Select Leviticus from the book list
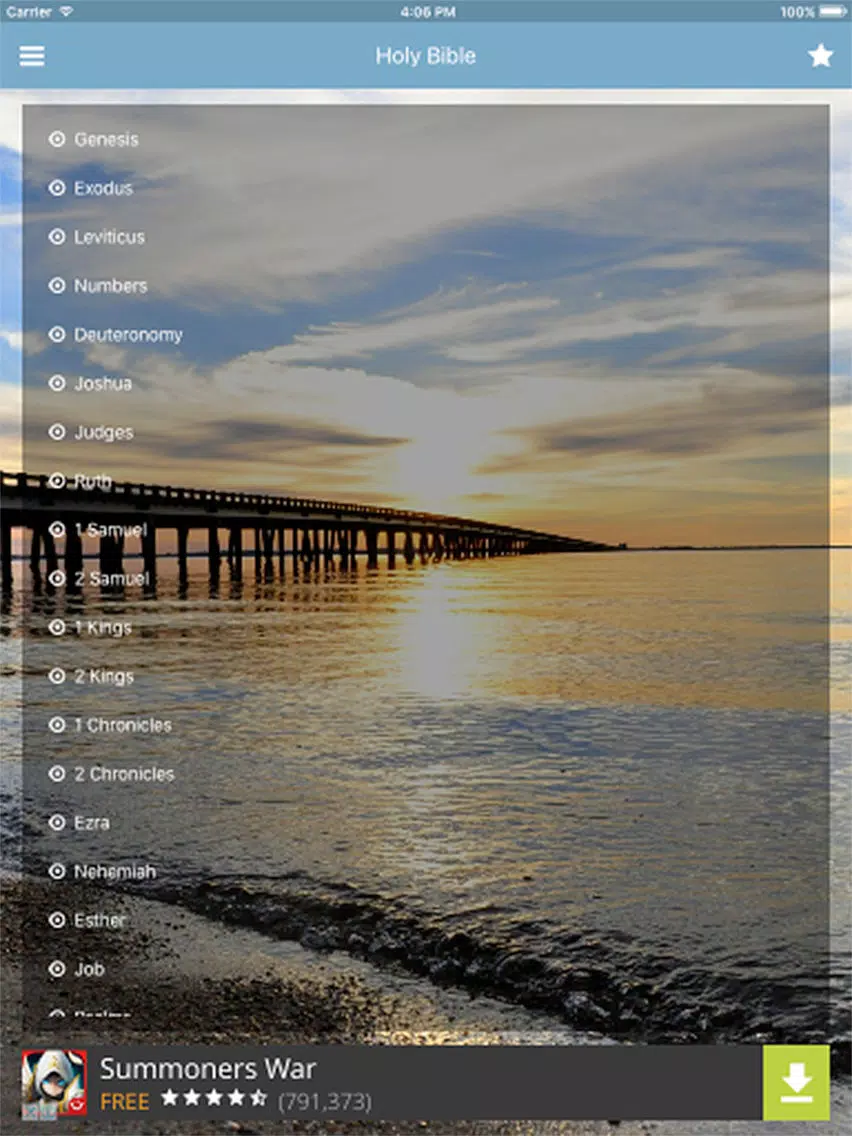852x1136 pixels. pos(109,237)
